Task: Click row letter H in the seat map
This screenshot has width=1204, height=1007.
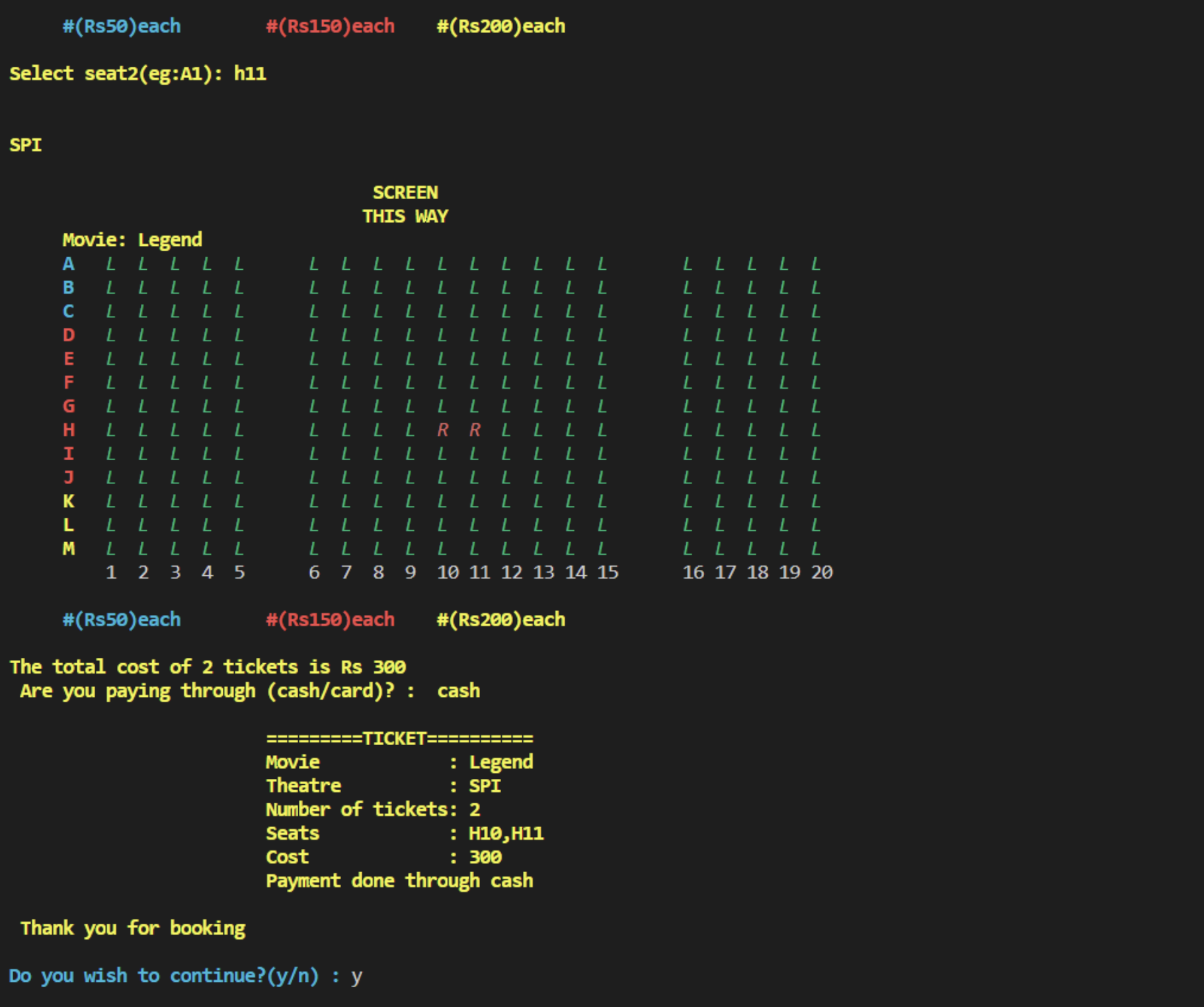Action: point(69,430)
